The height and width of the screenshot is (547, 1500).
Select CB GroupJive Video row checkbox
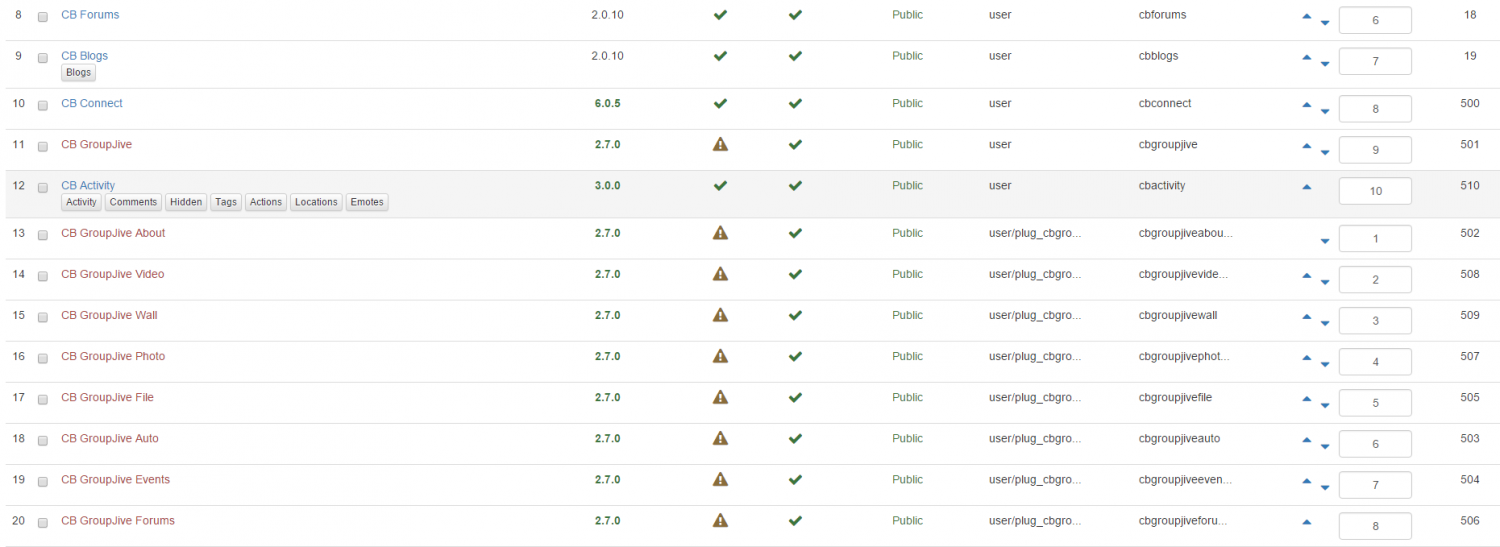pos(42,277)
